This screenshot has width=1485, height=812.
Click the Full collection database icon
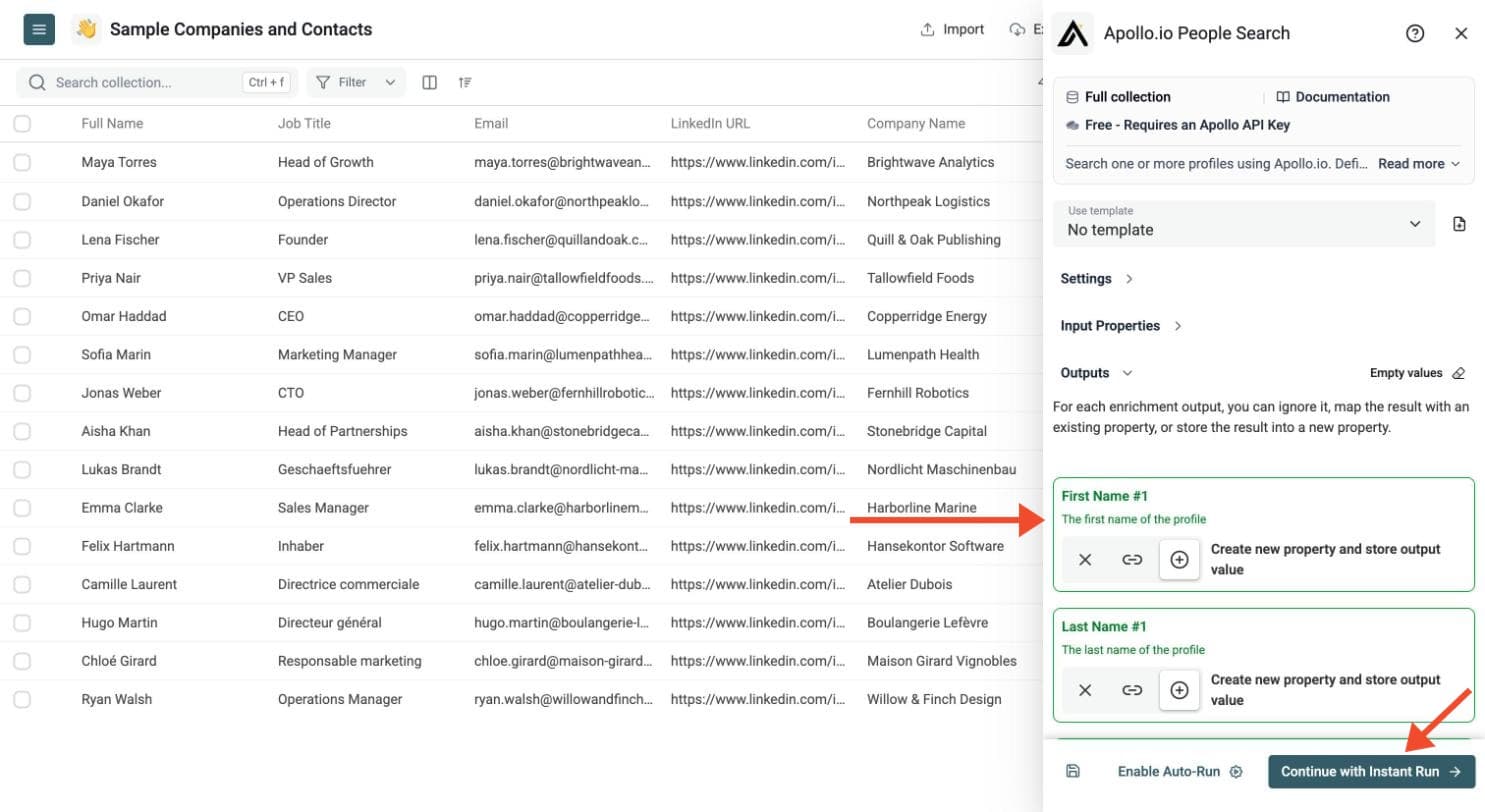pos(1072,97)
